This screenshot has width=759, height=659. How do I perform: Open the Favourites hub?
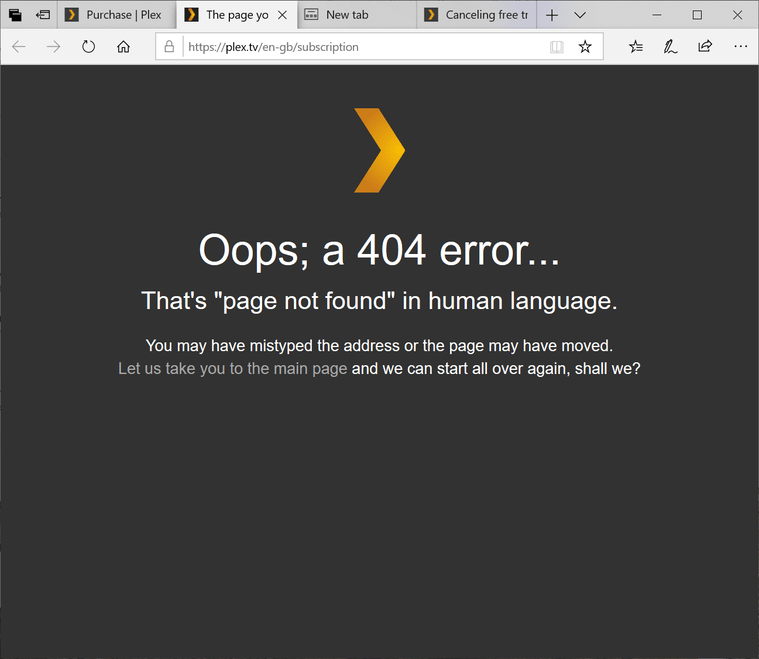(x=636, y=46)
